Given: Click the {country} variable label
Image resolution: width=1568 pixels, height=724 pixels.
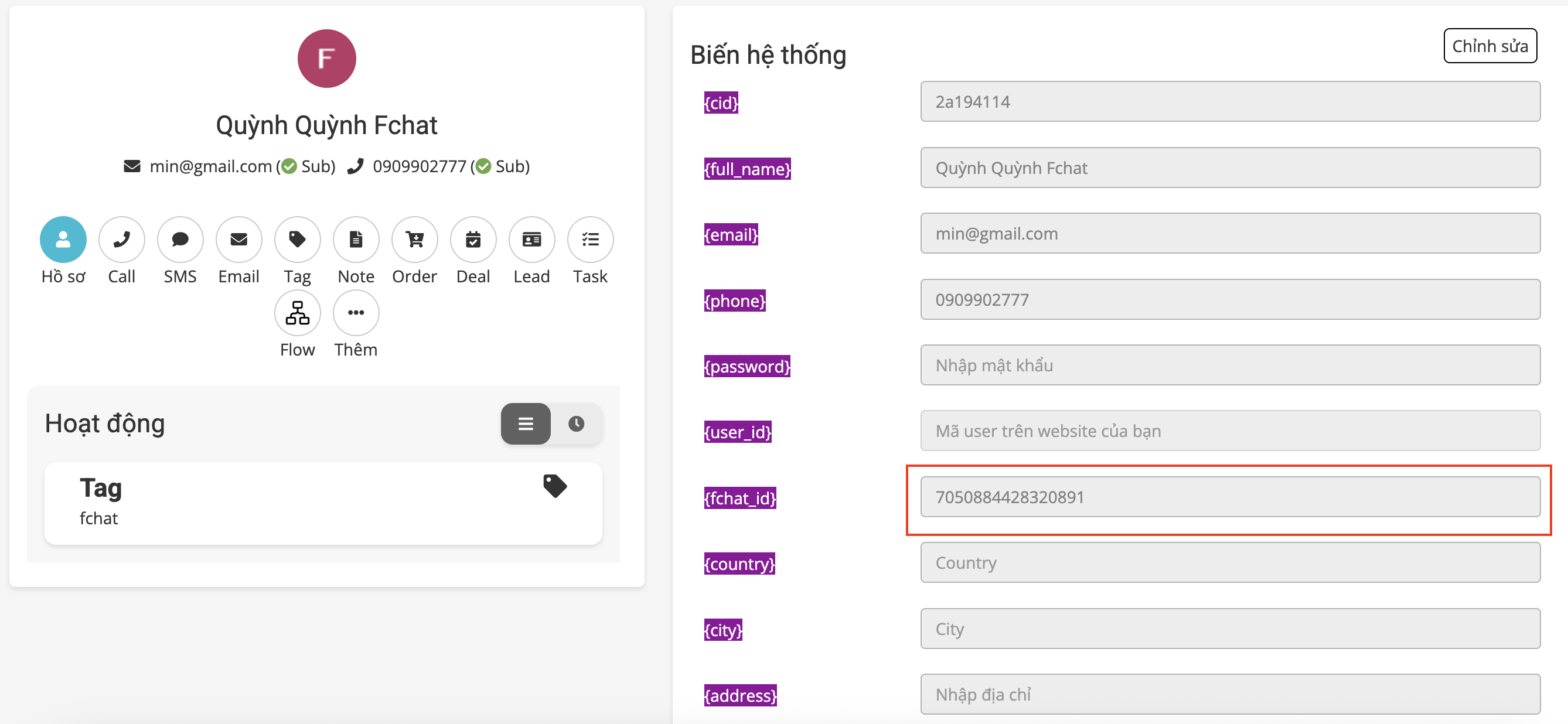Looking at the screenshot, I should coord(739,564).
